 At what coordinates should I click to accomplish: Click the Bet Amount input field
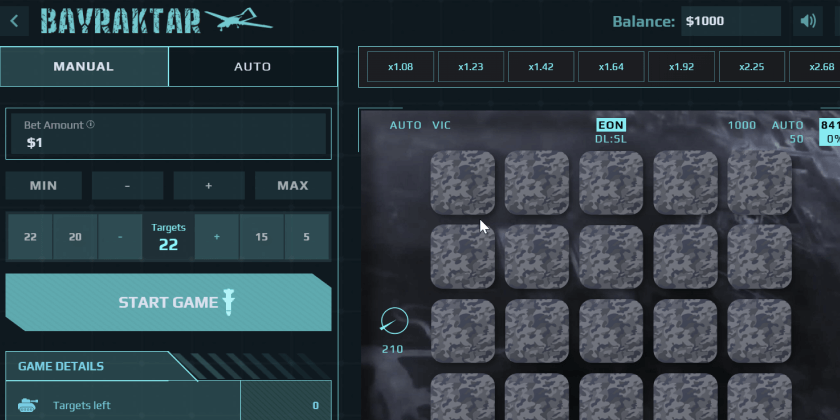coord(168,143)
